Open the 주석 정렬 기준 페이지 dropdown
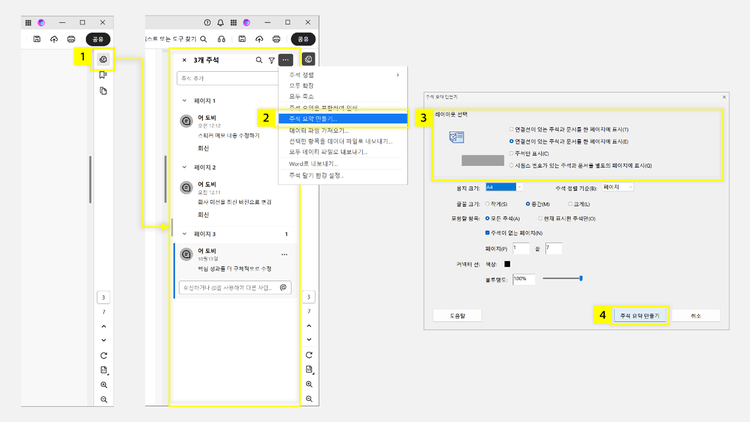The height and width of the screenshot is (422, 750). (x=618, y=187)
